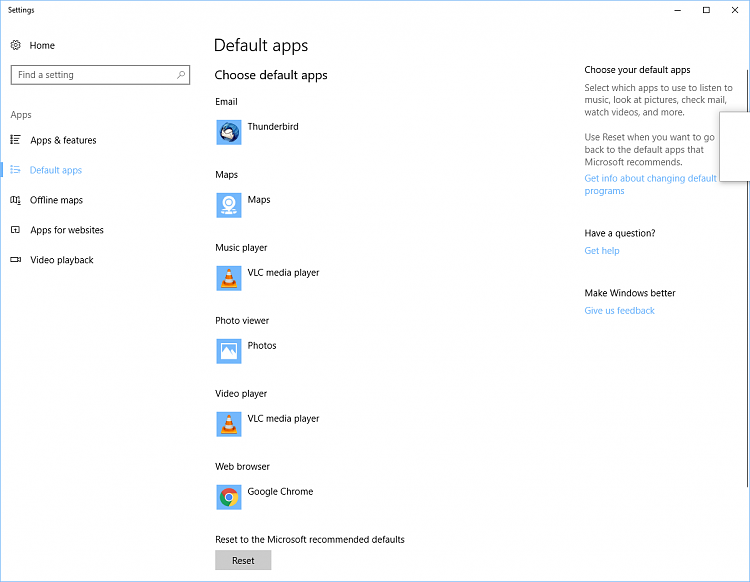This screenshot has width=750, height=582.
Task: Click the Thunderbird email app icon
Action: 229,132
